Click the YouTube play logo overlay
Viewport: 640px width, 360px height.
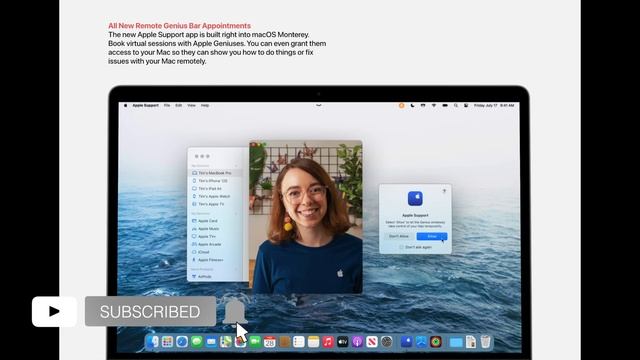point(54,311)
